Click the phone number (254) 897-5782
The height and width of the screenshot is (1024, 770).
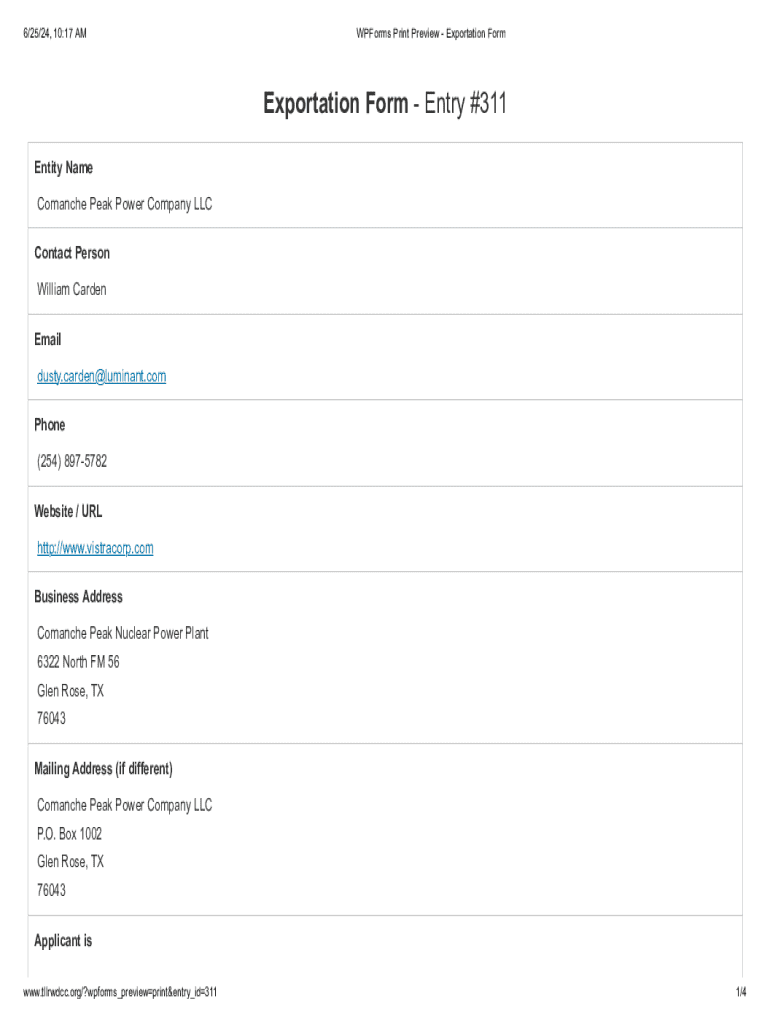click(x=72, y=461)
